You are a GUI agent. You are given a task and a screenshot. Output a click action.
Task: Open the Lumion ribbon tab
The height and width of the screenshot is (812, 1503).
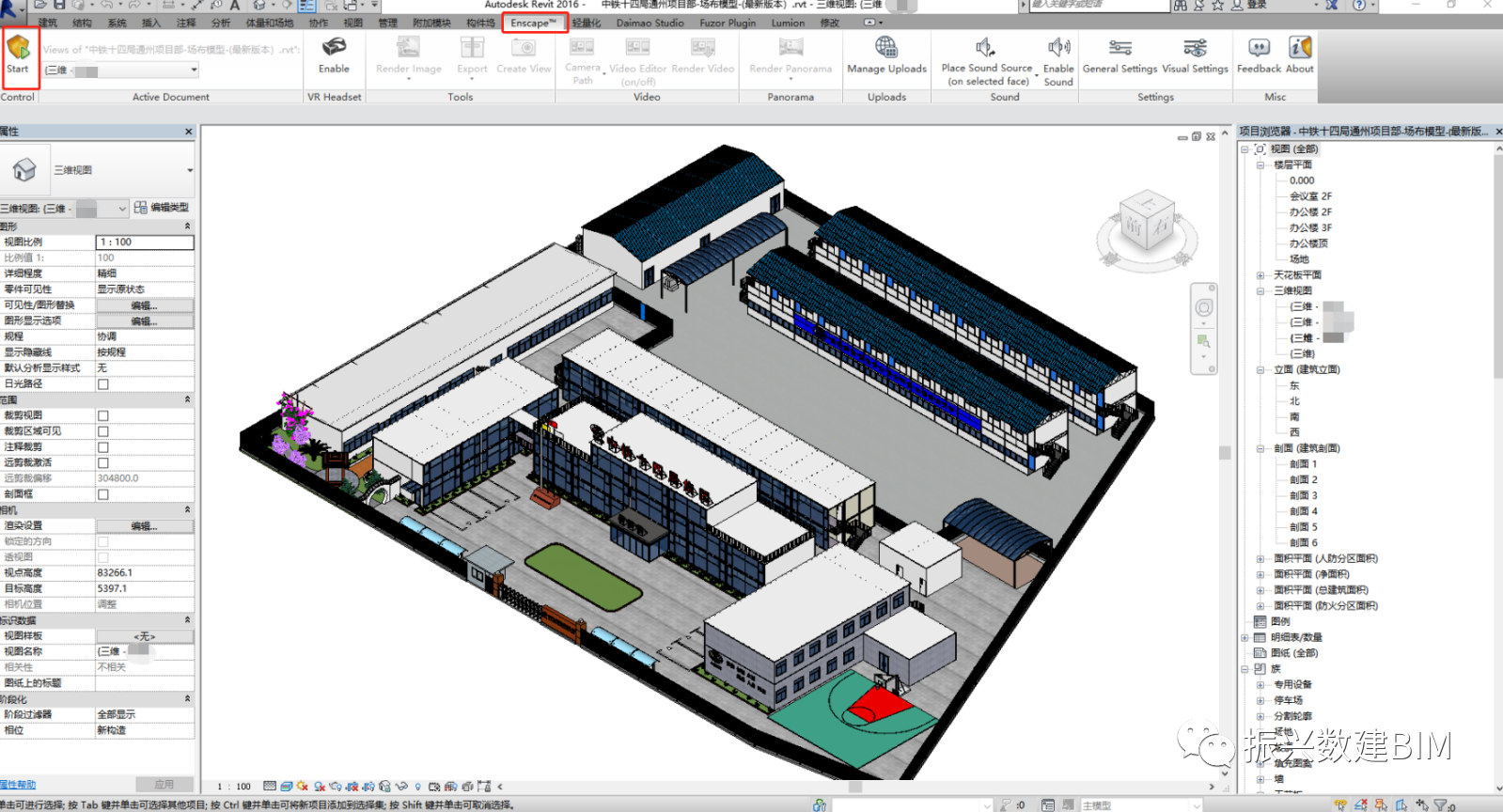tap(788, 23)
